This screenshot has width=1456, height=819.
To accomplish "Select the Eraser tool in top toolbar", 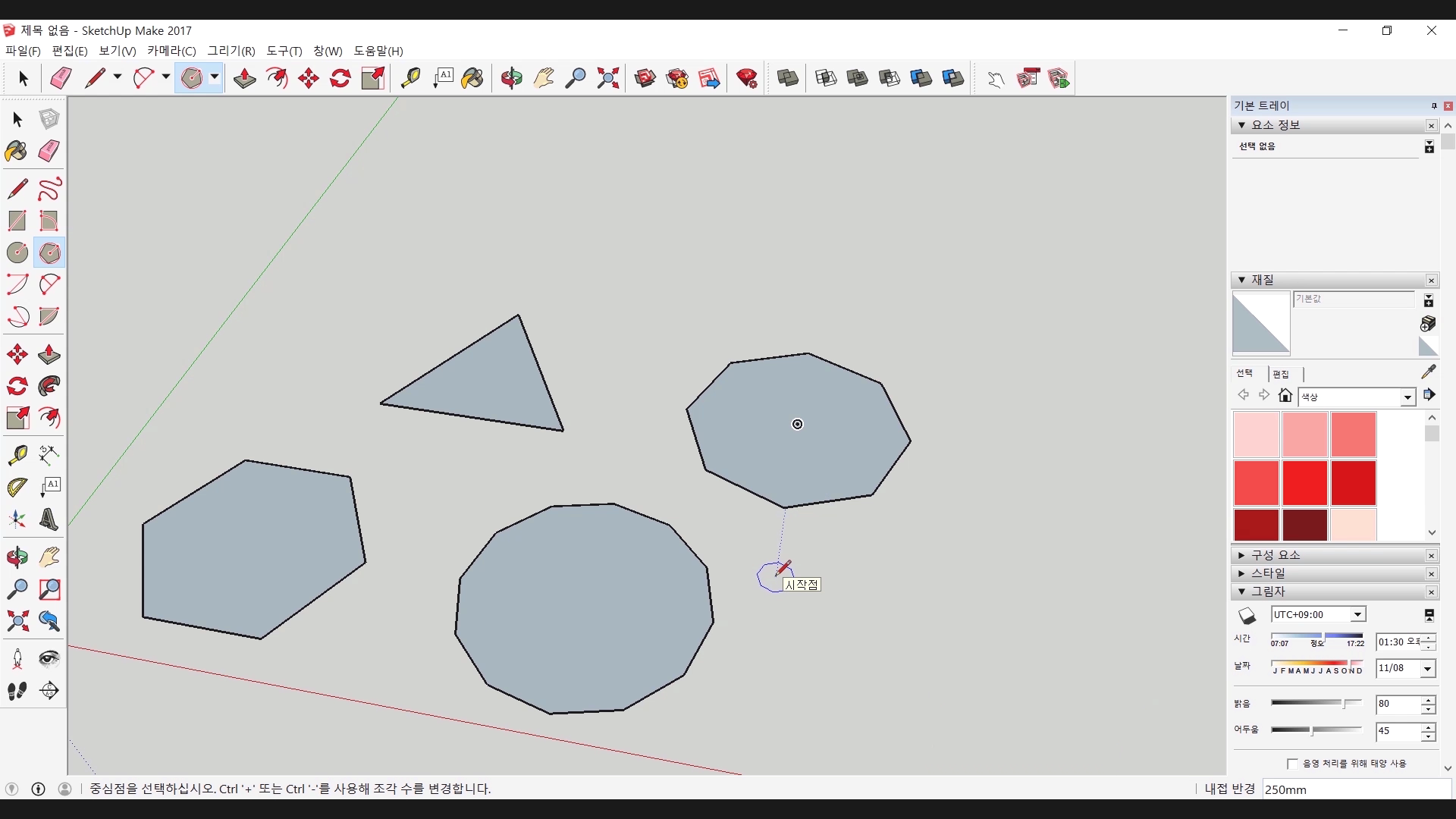I will tap(61, 78).
